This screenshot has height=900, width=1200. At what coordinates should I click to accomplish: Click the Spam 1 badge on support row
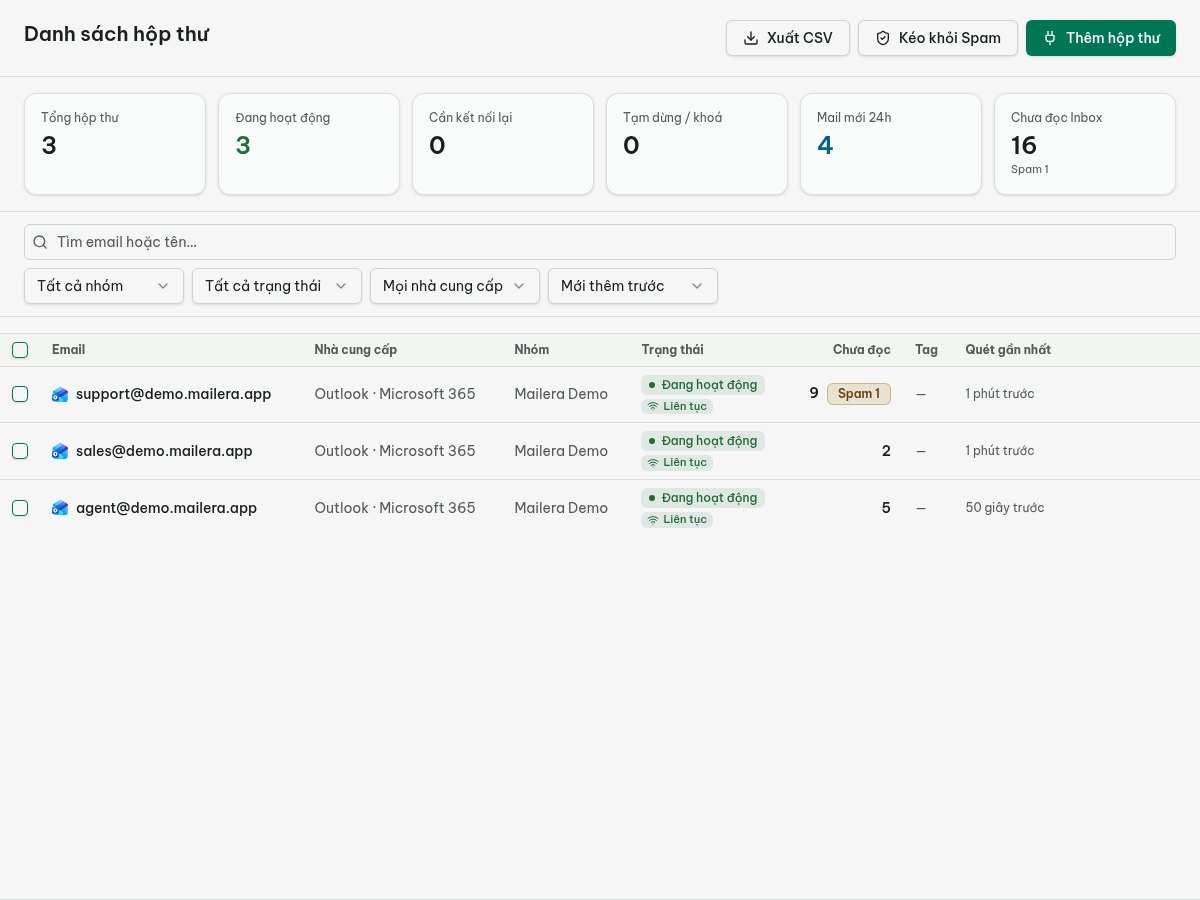pos(859,394)
